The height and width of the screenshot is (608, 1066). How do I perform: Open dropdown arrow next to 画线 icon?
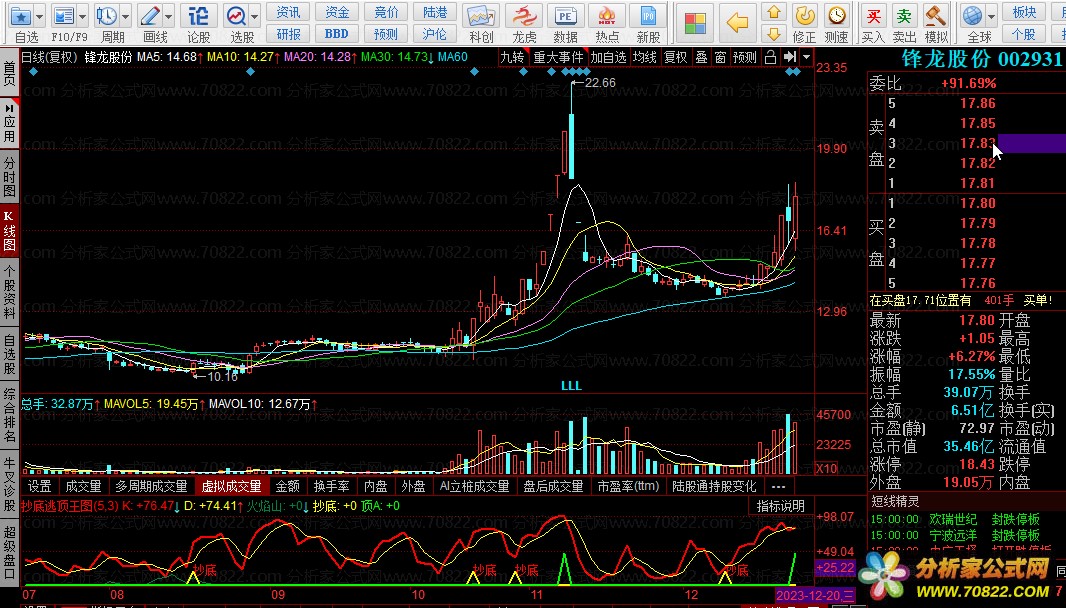tap(169, 16)
